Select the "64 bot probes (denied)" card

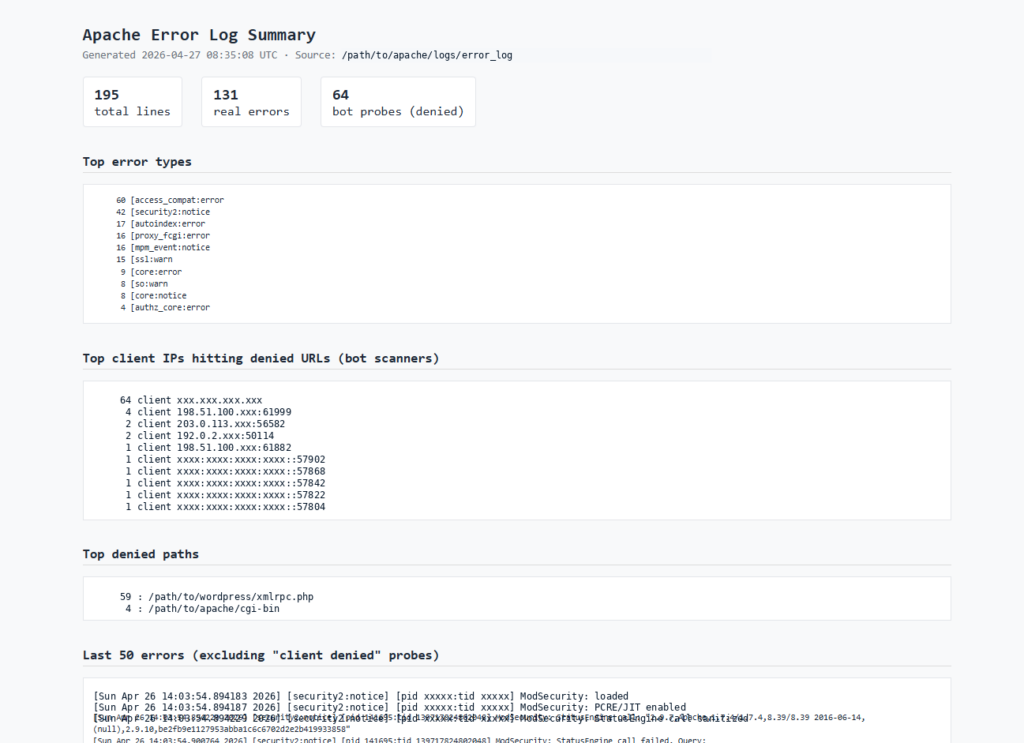(397, 101)
